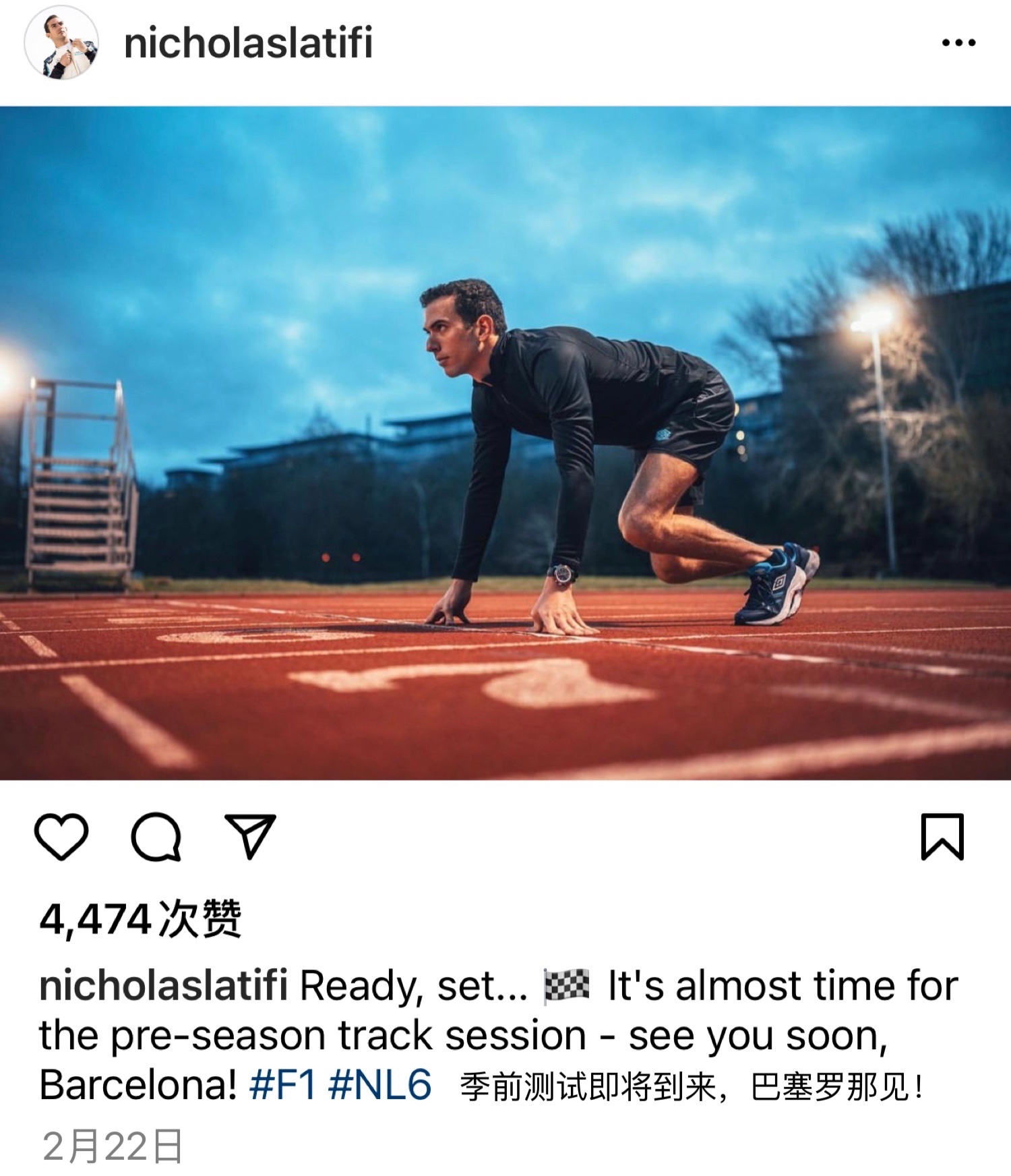View the 4,474 likes list
1011x1176 pixels.
click(140, 919)
